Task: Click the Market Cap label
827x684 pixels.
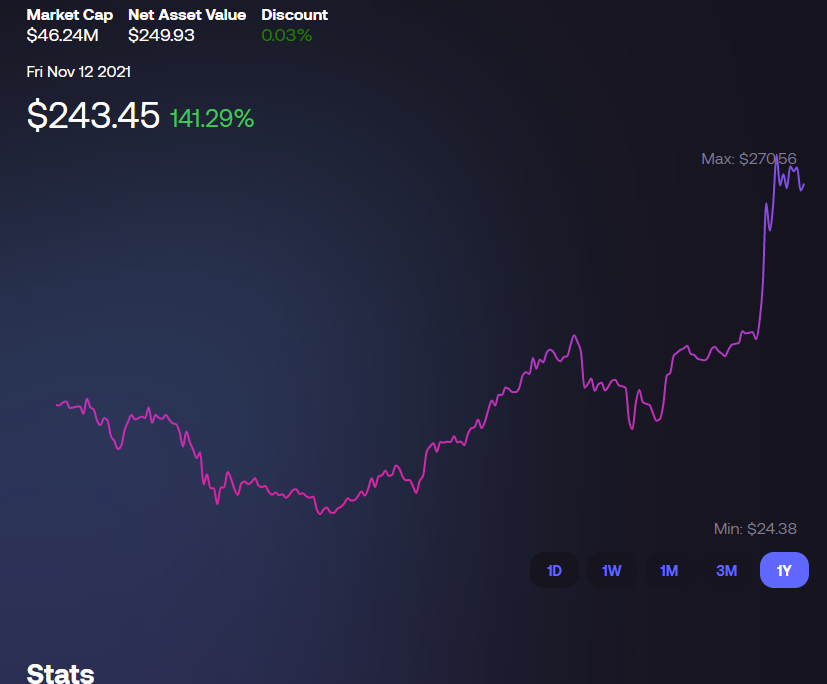Action: click(x=69, y=15)
